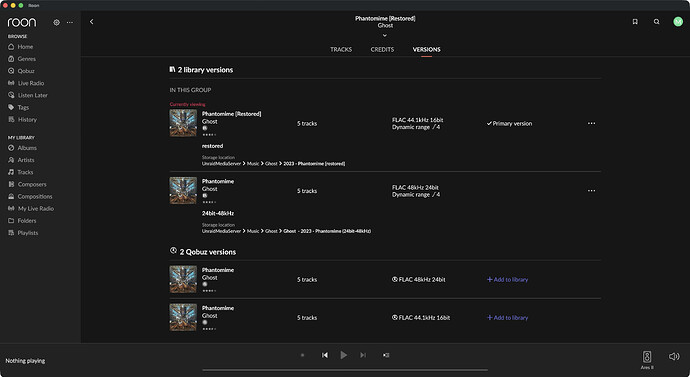Switch to the Tracks tab

(341, 49)
